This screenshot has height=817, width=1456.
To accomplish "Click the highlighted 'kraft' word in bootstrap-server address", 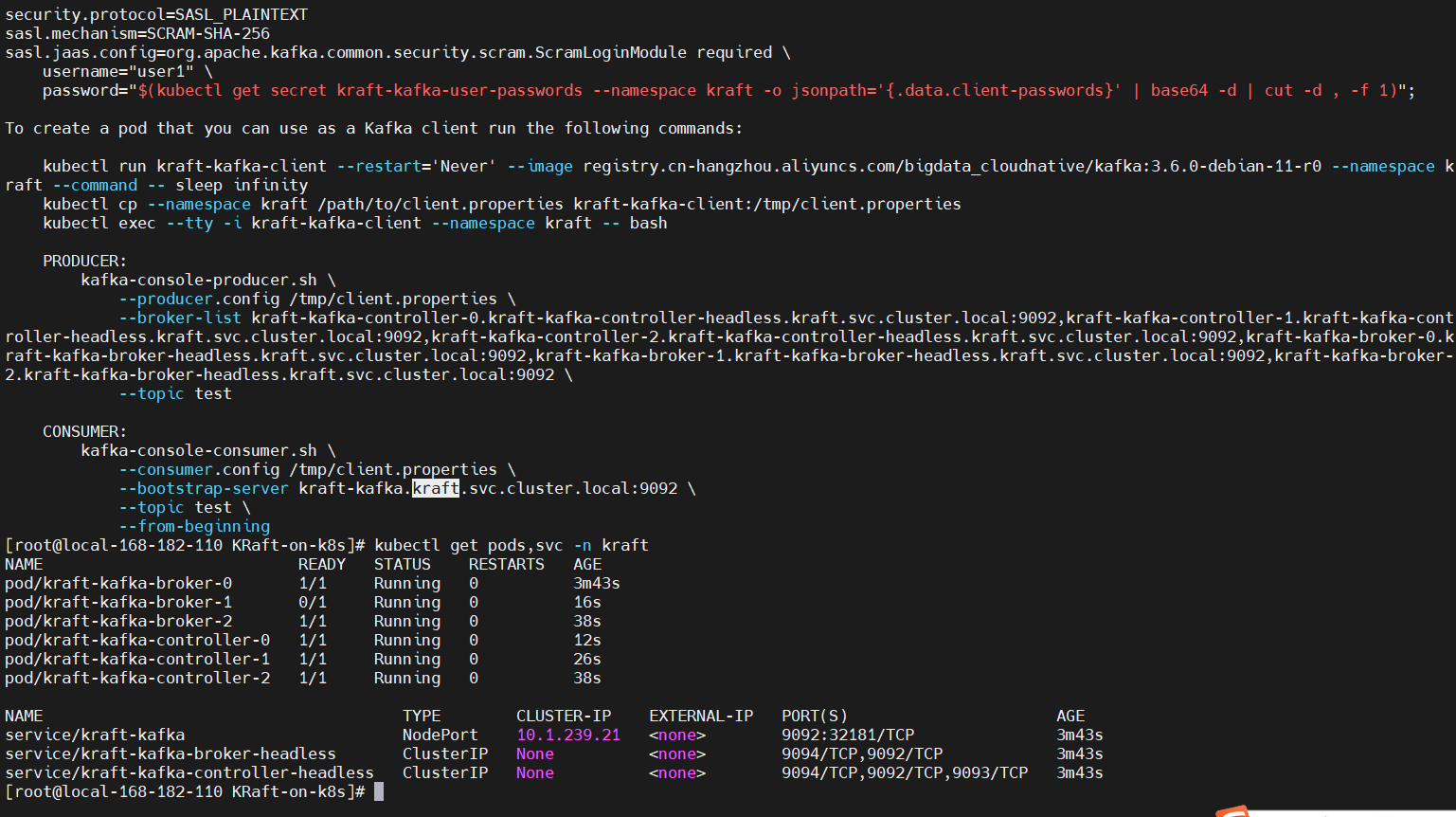I will (x=436, y=489).
